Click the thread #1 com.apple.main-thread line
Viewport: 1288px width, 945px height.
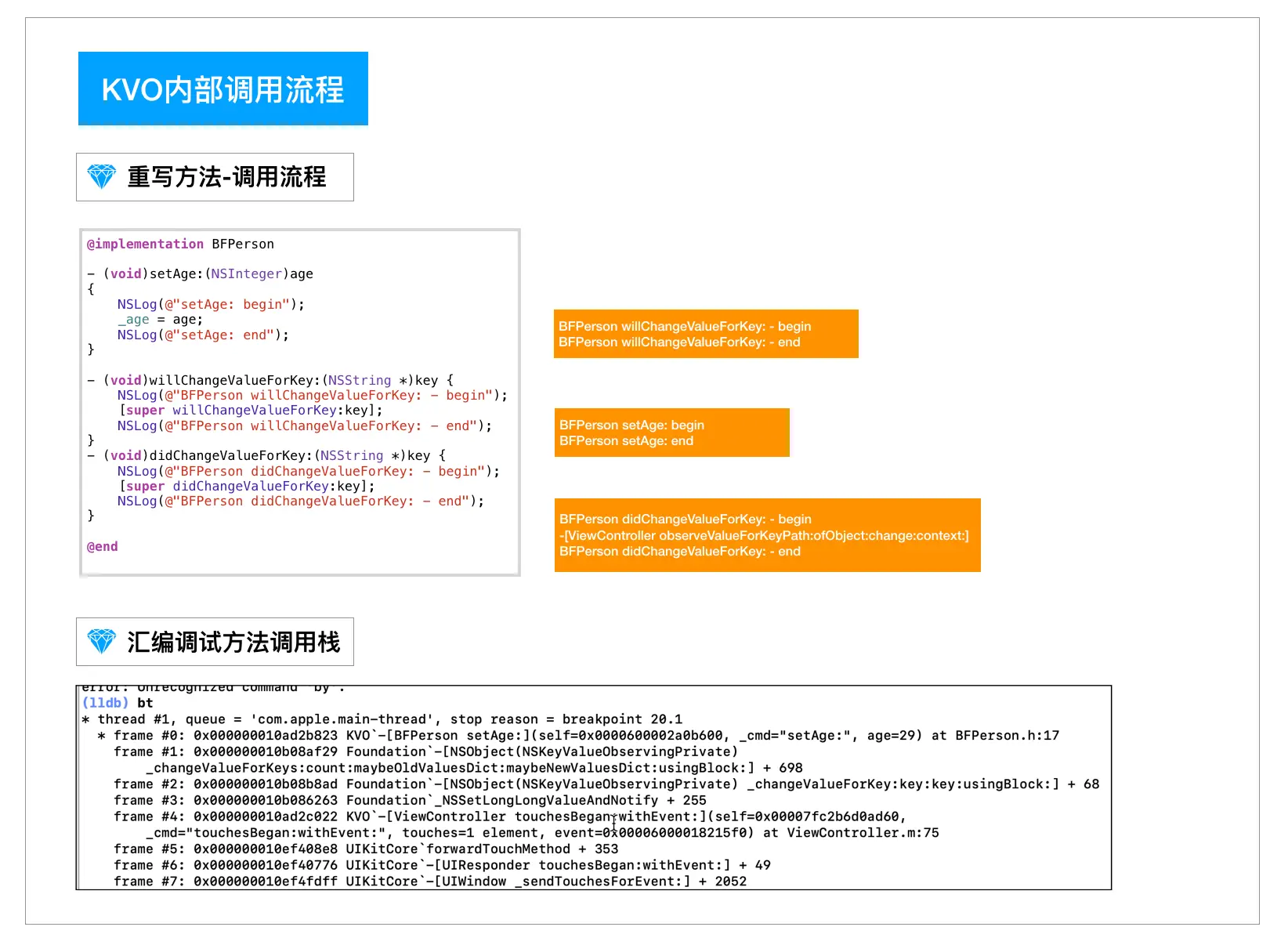[382, 719]
